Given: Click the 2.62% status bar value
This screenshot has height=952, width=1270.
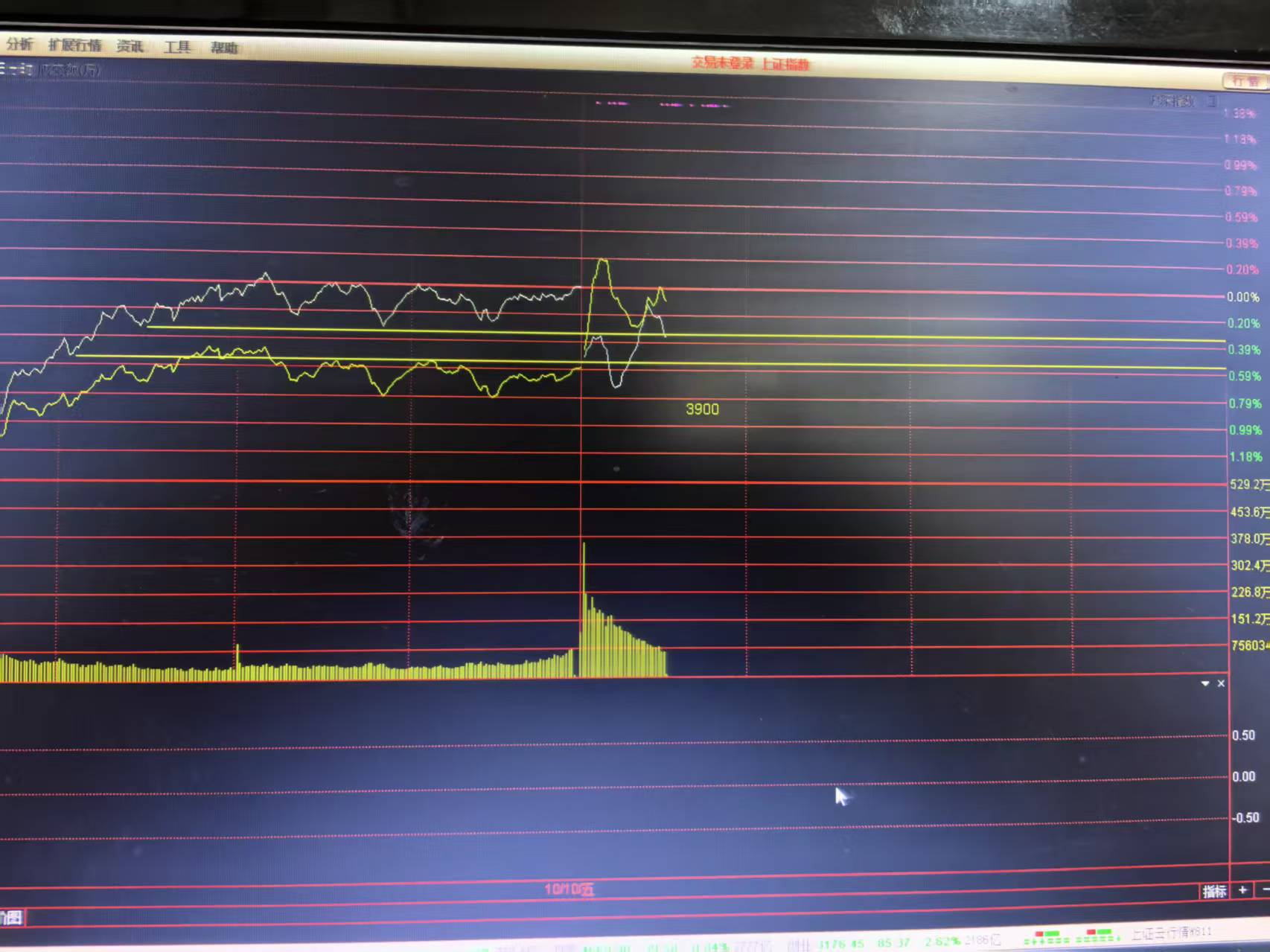Looking at the screenshot, I should pos(942,942).
